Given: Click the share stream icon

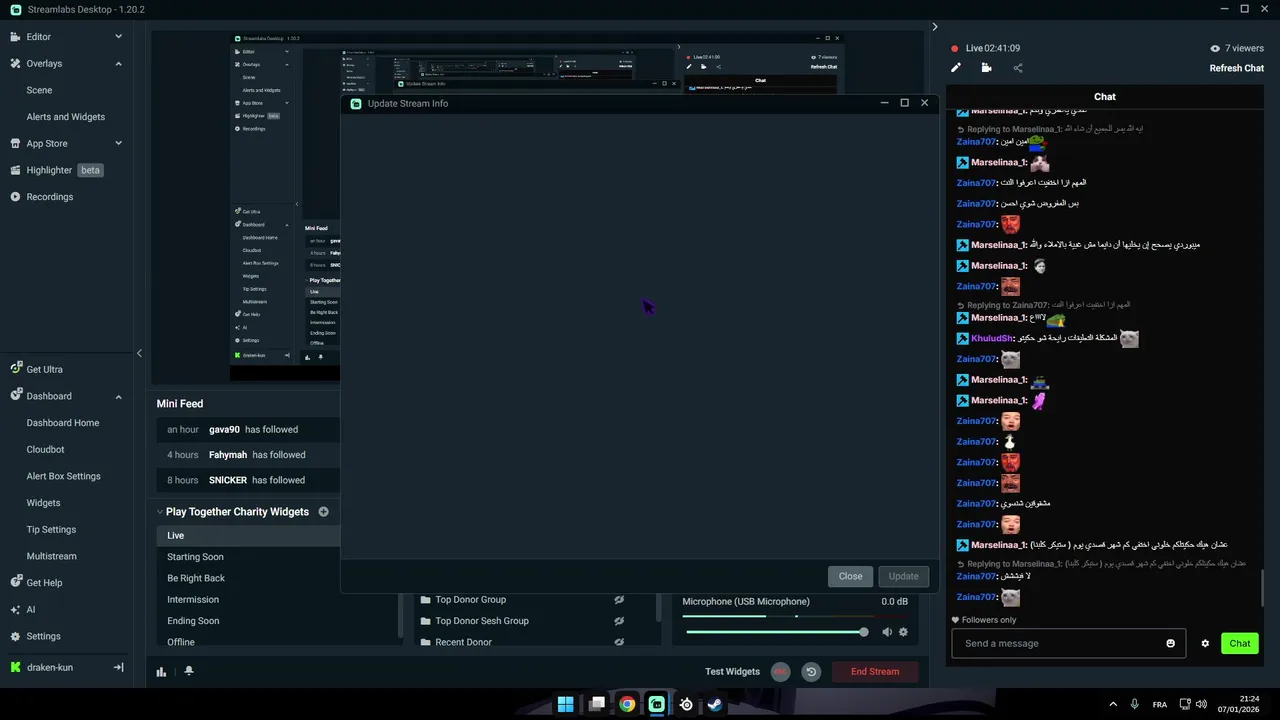Looking at the screenshot, I should click(x=1018, y=68).
